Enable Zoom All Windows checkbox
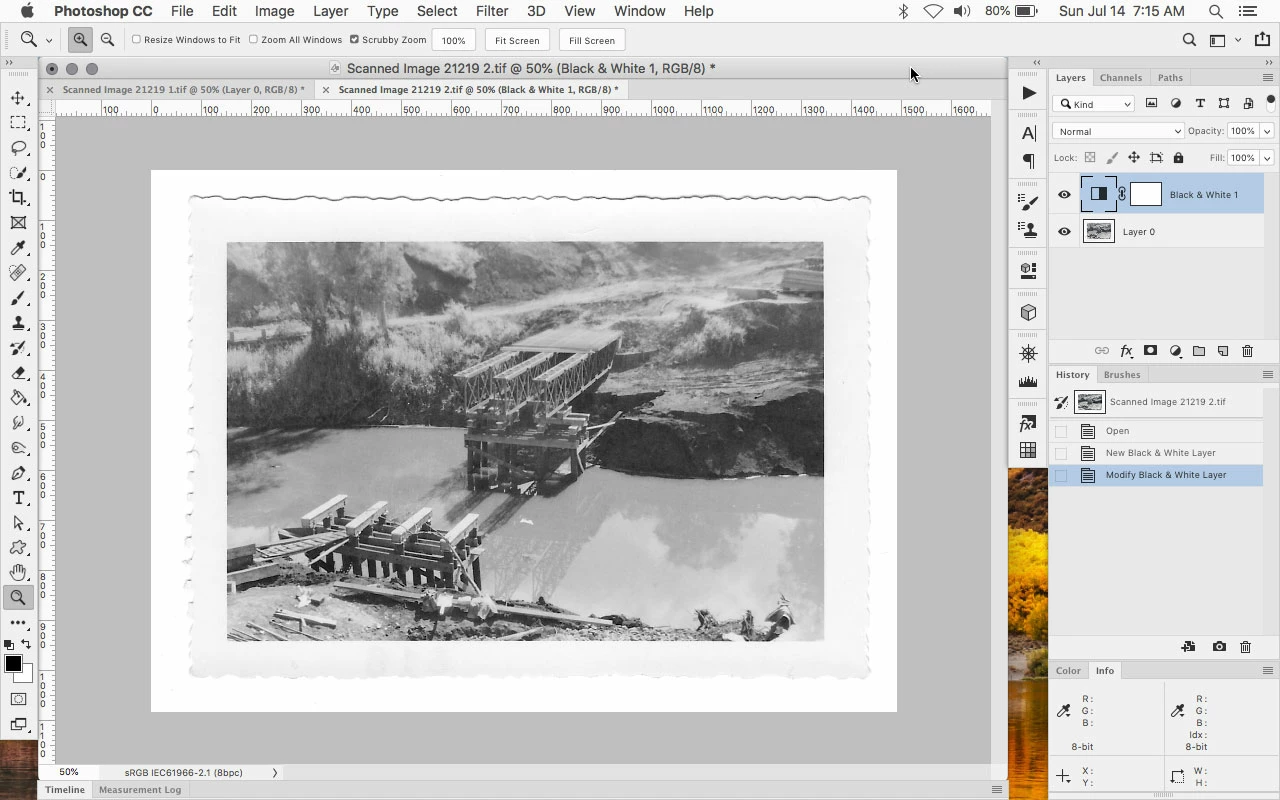 coord(253,40)
